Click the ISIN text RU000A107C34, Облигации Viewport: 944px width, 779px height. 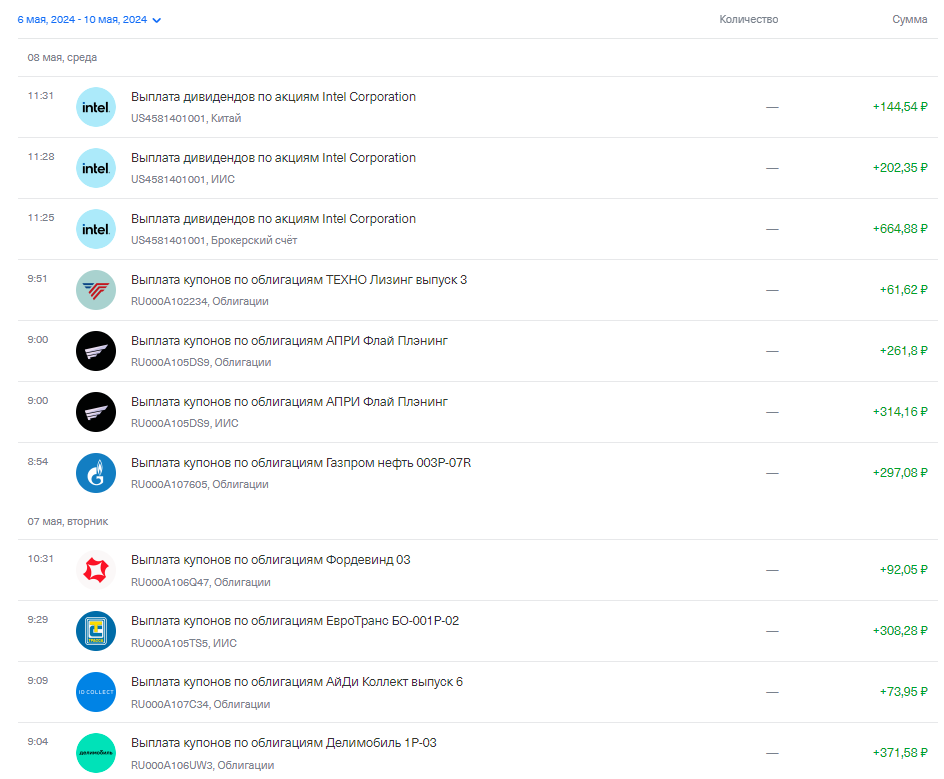tap(200, 704)
